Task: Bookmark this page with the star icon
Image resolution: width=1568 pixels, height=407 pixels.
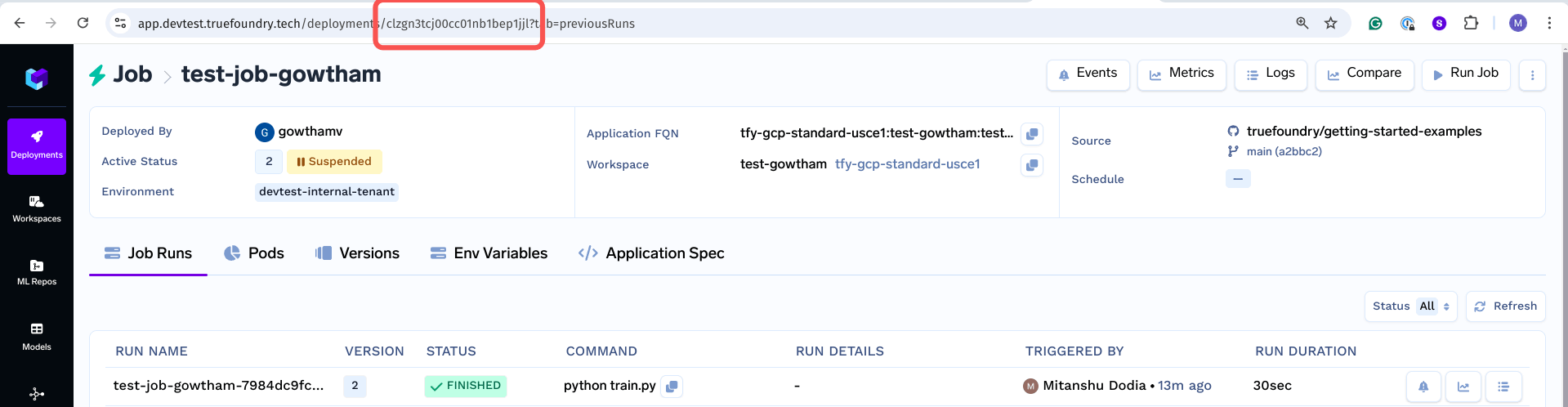Action: (1331, 23)
